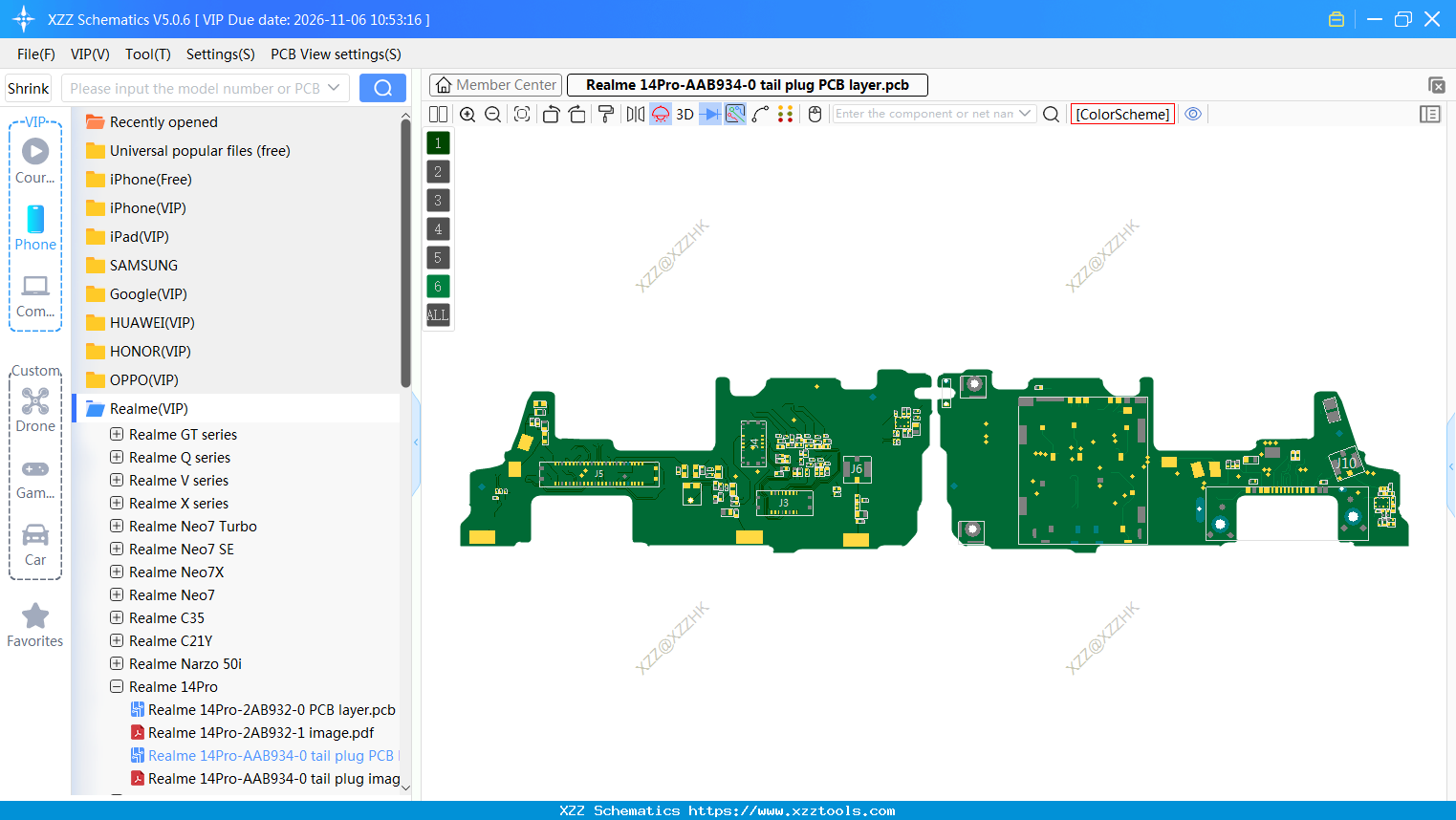Viewport: 1456px width, 820px height.
Task: Open the ColorScheme selector
Action: point(1122,113)
